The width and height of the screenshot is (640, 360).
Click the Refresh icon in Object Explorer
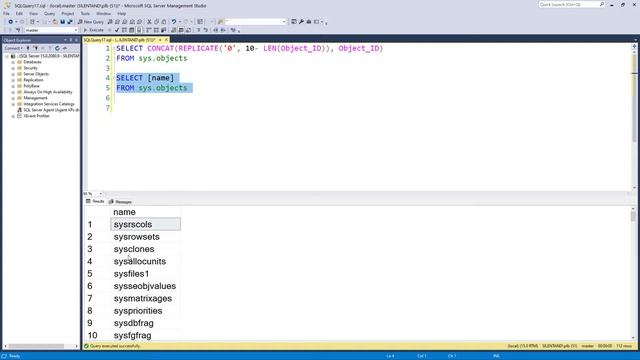coord(57,48)
